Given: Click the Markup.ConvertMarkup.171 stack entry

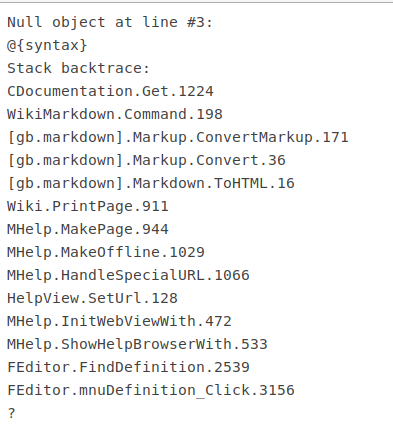Looking at the screenshot, I should click(x=178, y=137).
